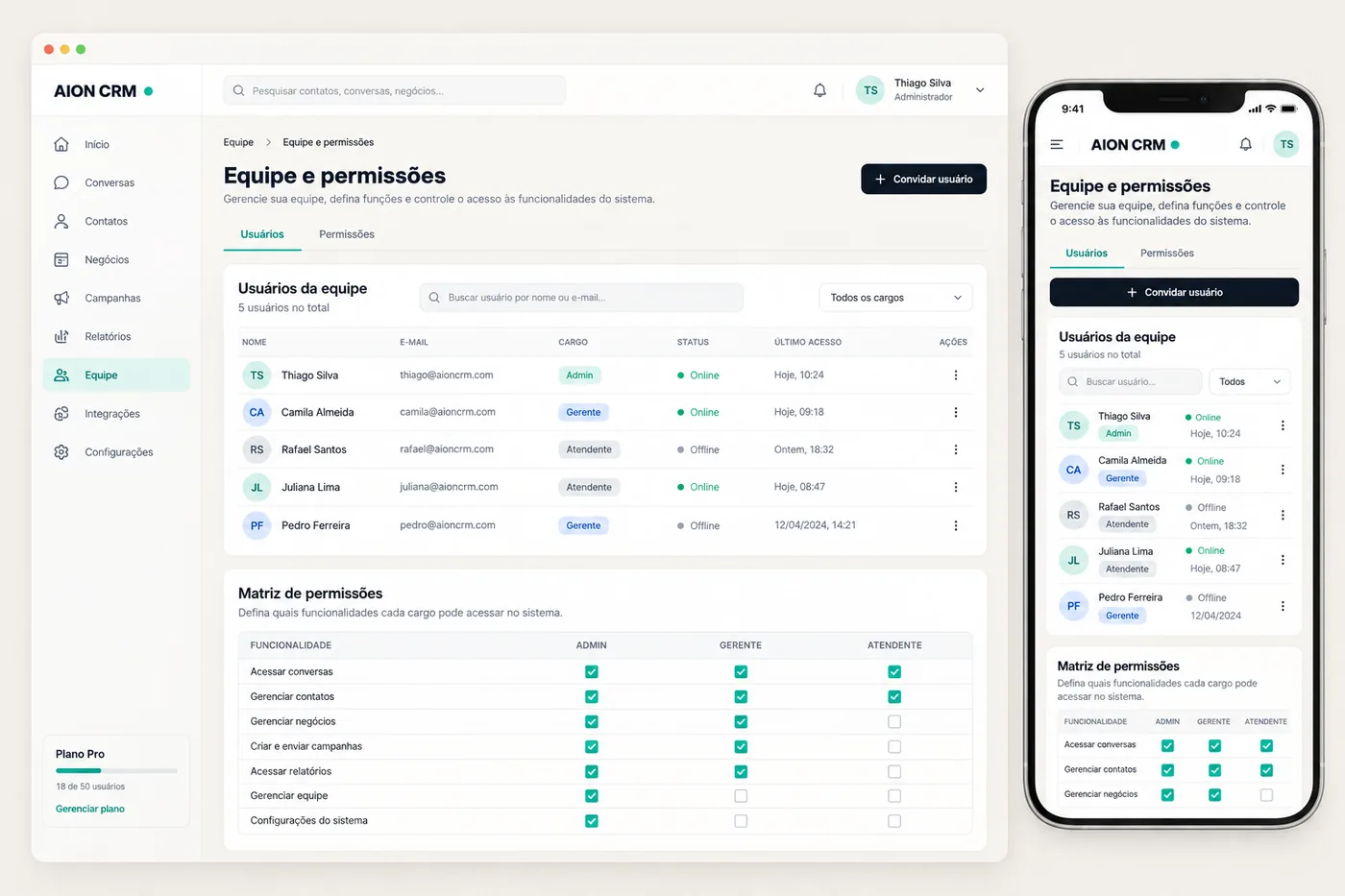
Task: Open the Todos filter dropdown on the phone
Action: pyautogui.click(x=1249, y=382)
